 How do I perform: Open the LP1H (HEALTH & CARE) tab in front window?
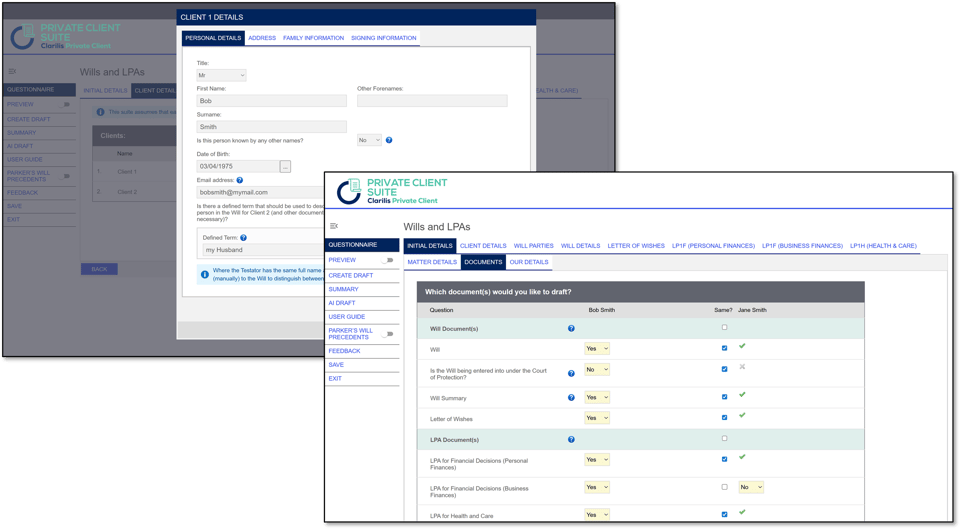(x=883, y=246)
